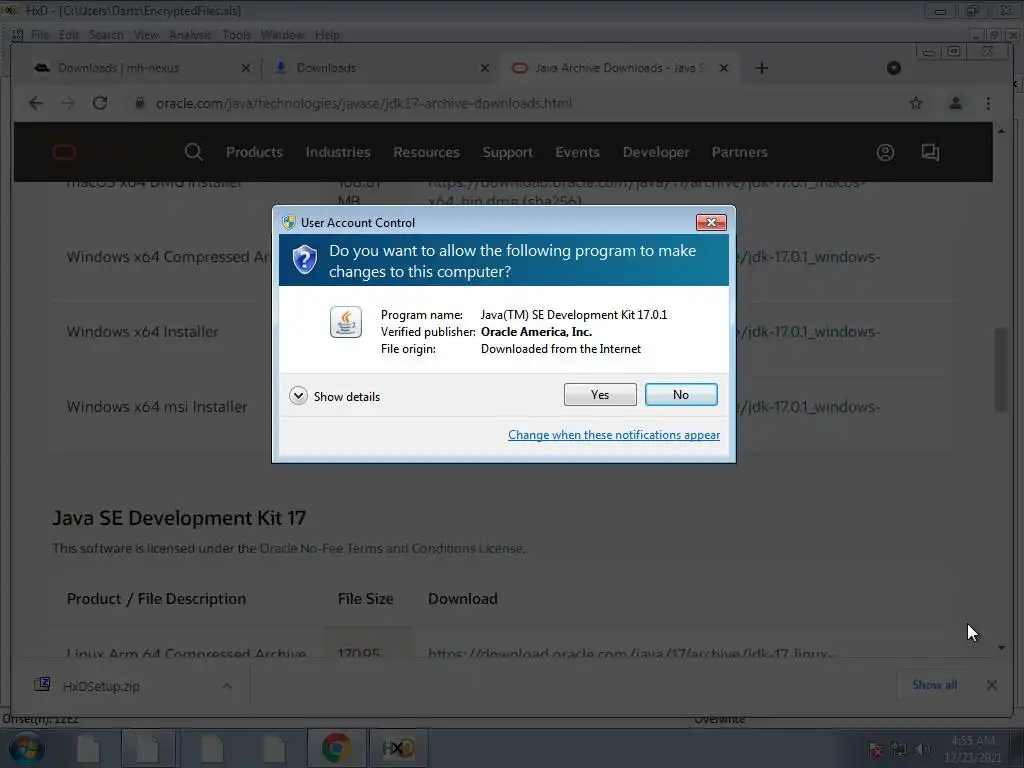Click Chrome icon in taskbar
This screenshot has width=1024, height=768.
click(x=336, y=748)
